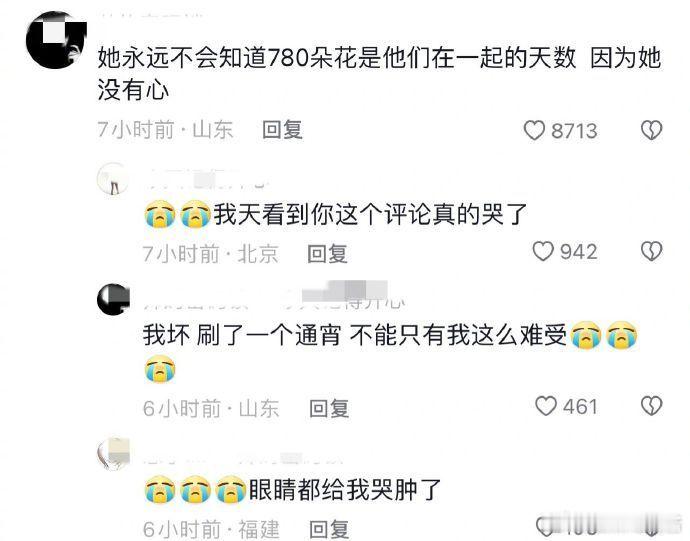The height and width of the screenshot is (541, 690).
Task: Open avatar of the 通宵 comment author
Action: coord(113,299)
